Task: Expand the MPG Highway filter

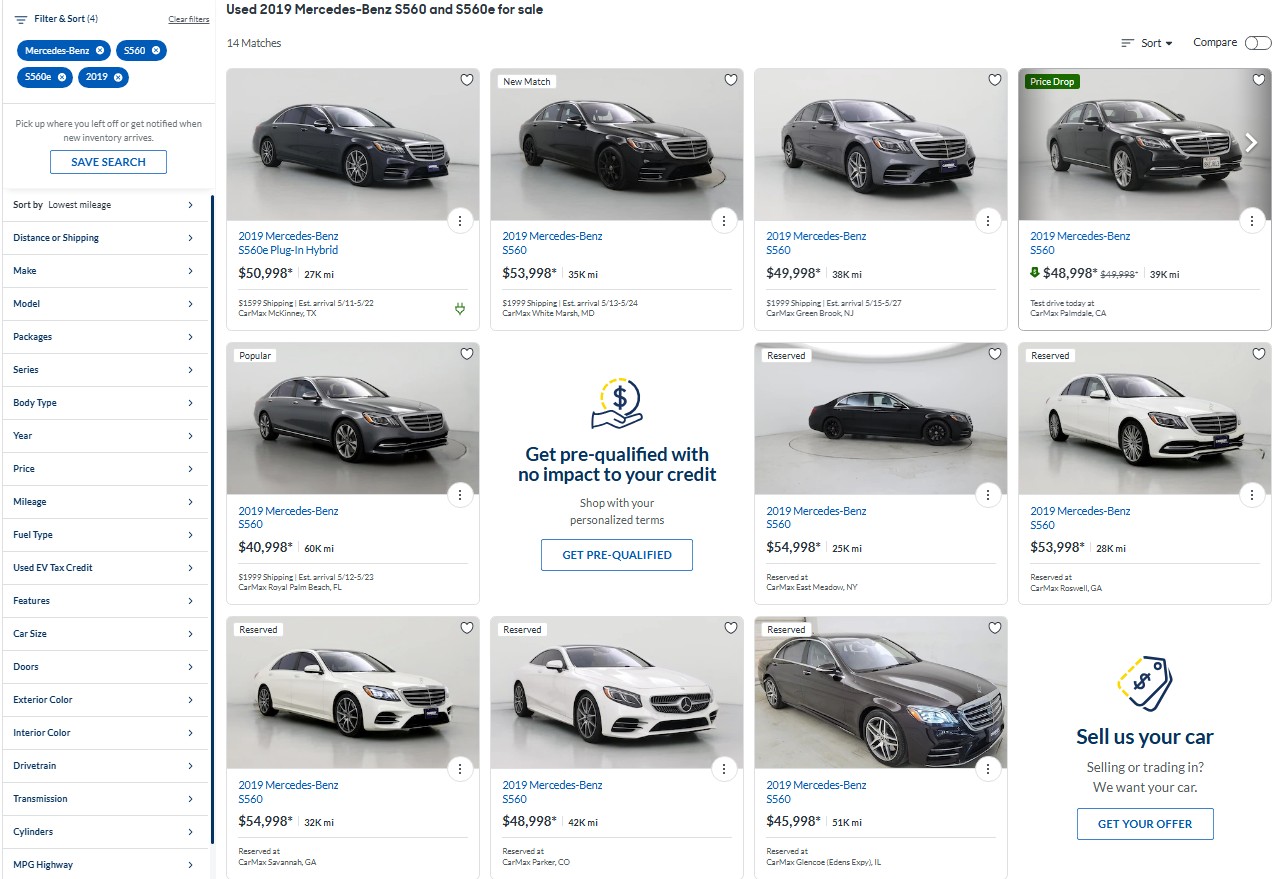Action: [105, 864]
